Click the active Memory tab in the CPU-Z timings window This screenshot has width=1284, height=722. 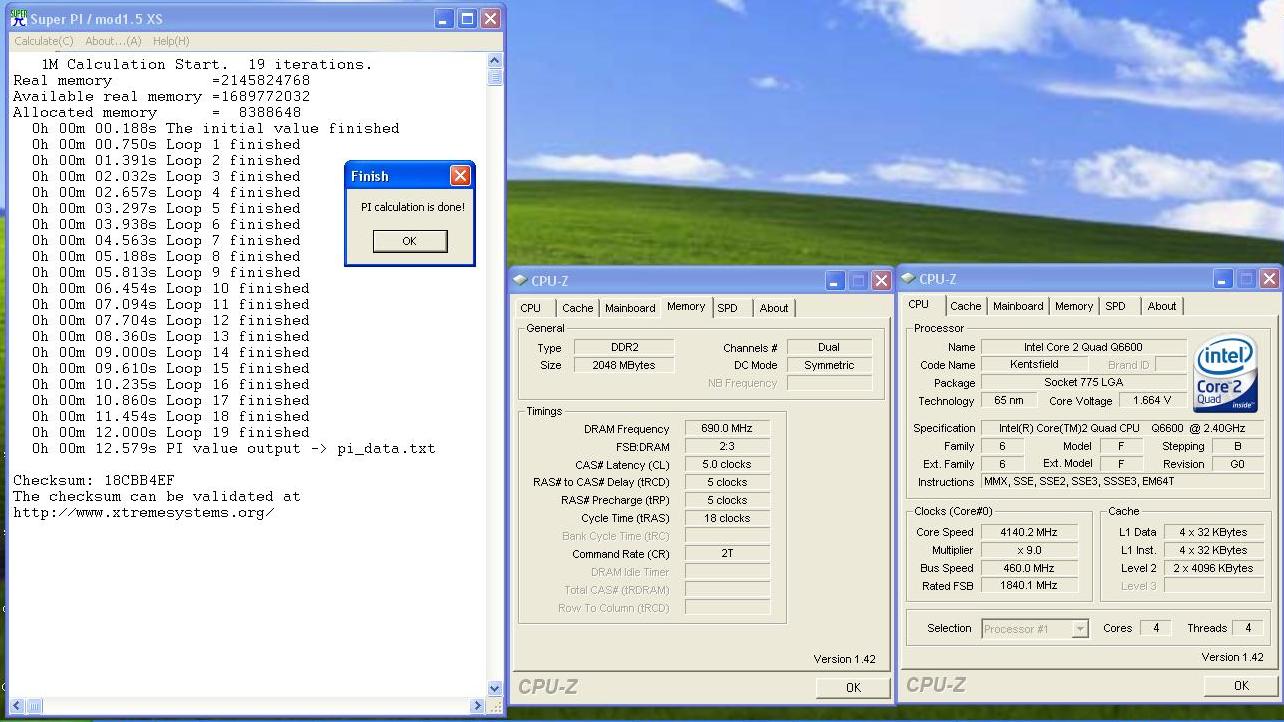686,306
